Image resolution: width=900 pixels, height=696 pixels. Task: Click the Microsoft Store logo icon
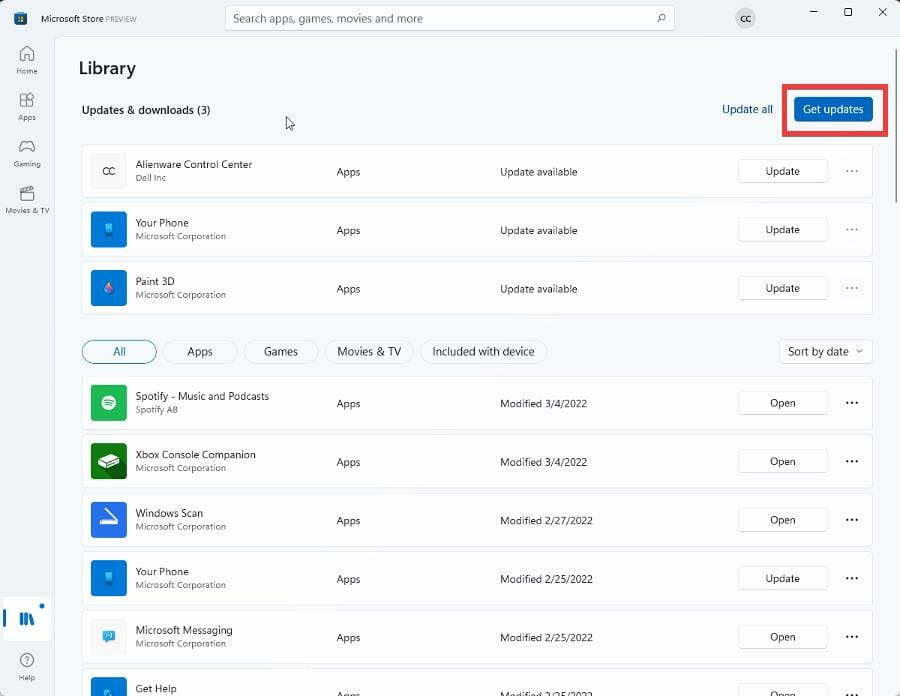point(20,18)
